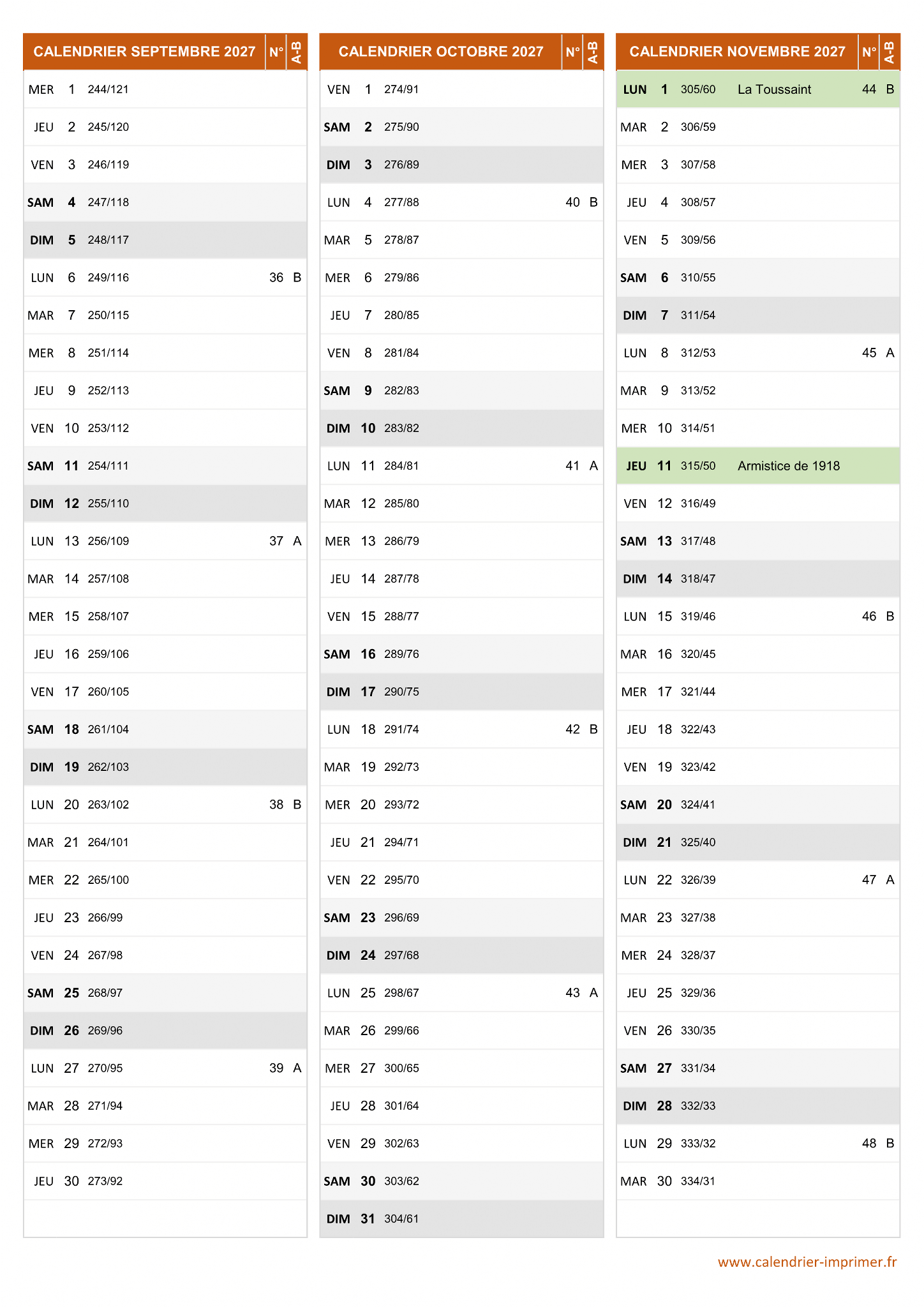924x1307 pixels.
Task: Select the La Toussaint holiday on November 1
Action: pyautogui.click(x=774, y=89)
